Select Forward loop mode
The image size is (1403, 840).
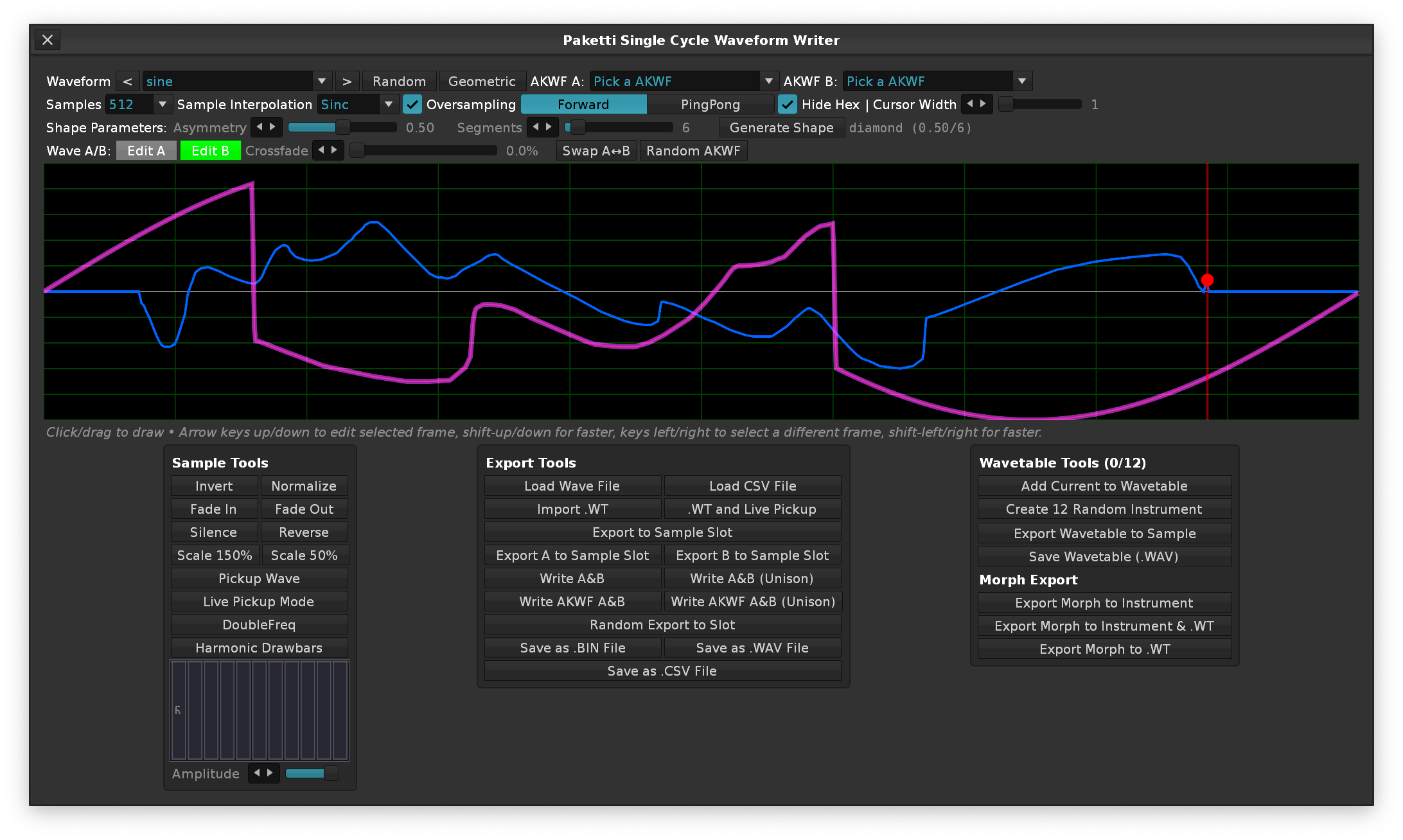tap(583, 105)
